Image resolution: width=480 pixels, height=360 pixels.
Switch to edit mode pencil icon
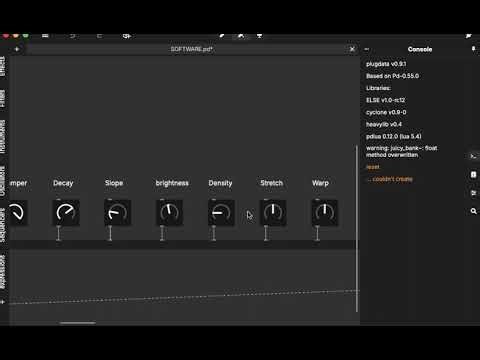[x=222, y=35]
